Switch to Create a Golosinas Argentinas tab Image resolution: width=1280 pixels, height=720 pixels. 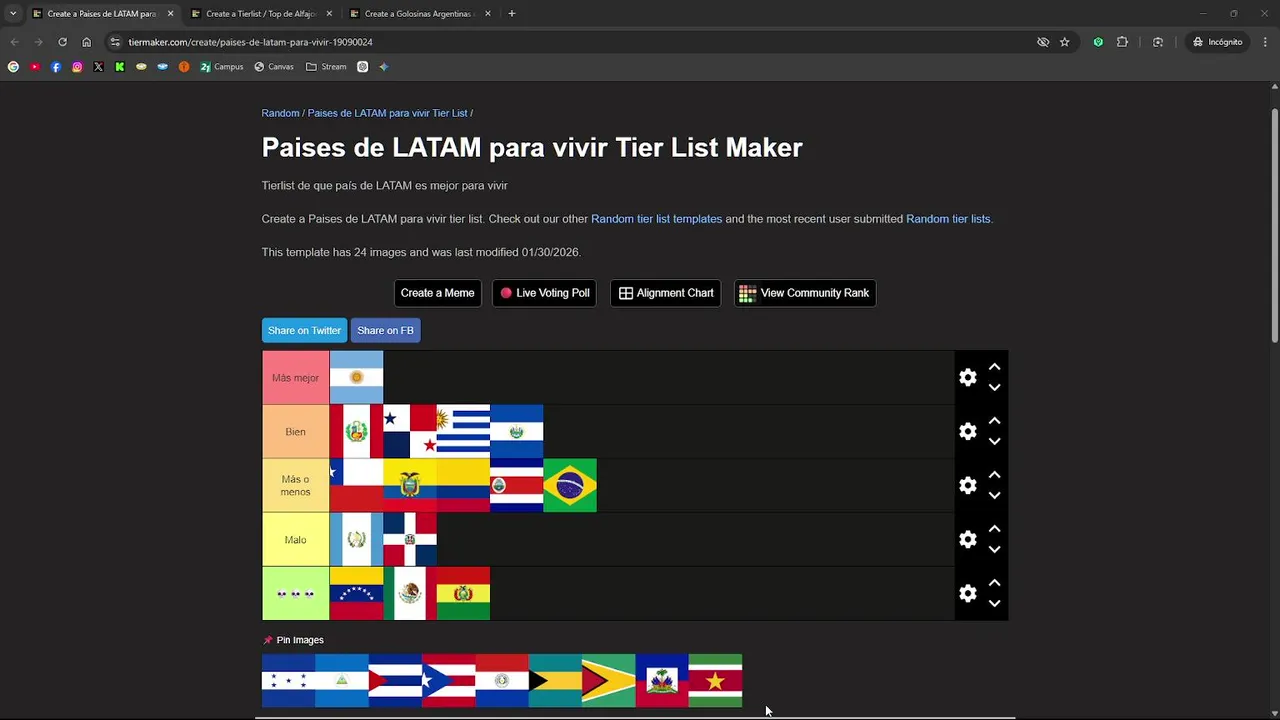[x=420, y=14]
